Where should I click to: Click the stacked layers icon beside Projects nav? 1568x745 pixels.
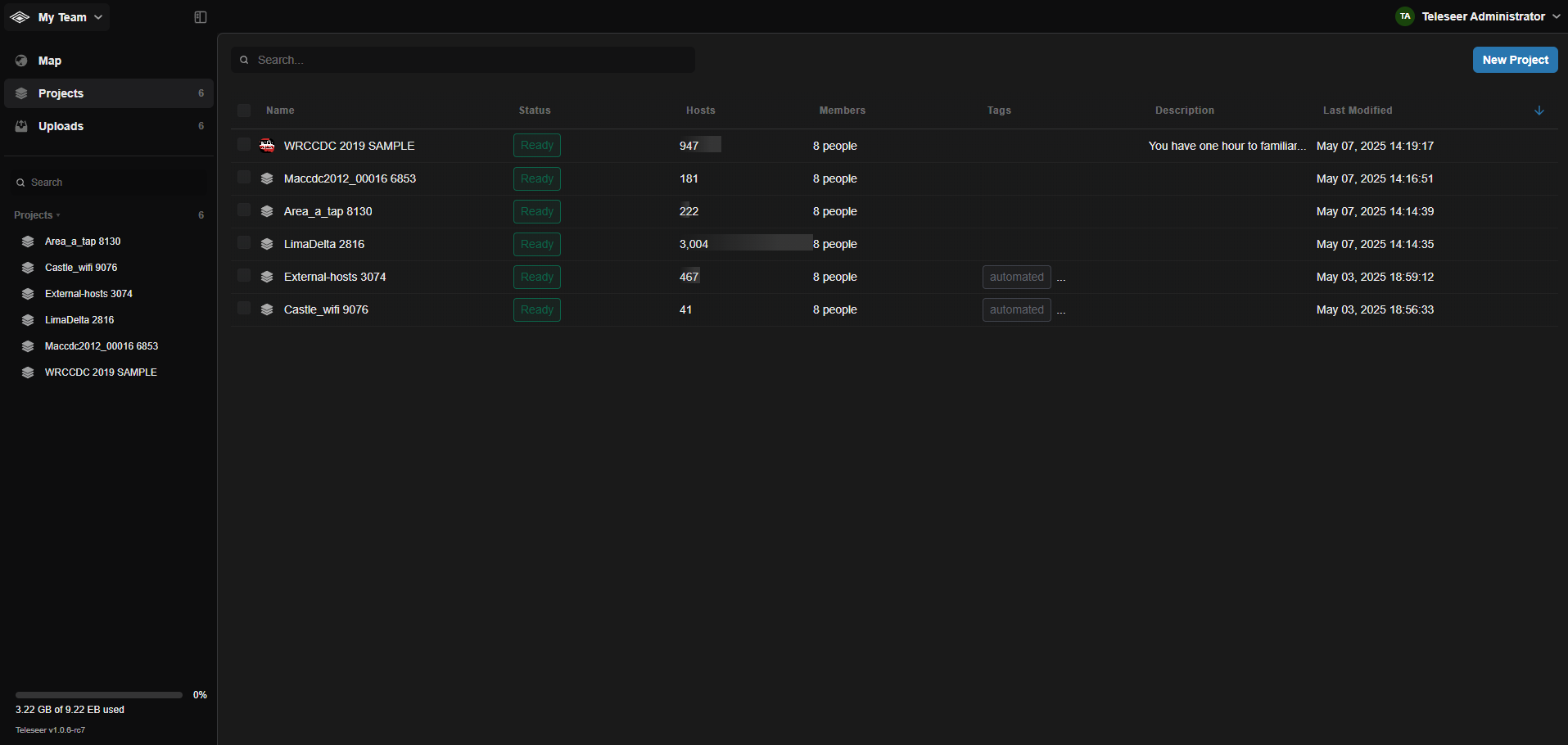pos(21,93)
